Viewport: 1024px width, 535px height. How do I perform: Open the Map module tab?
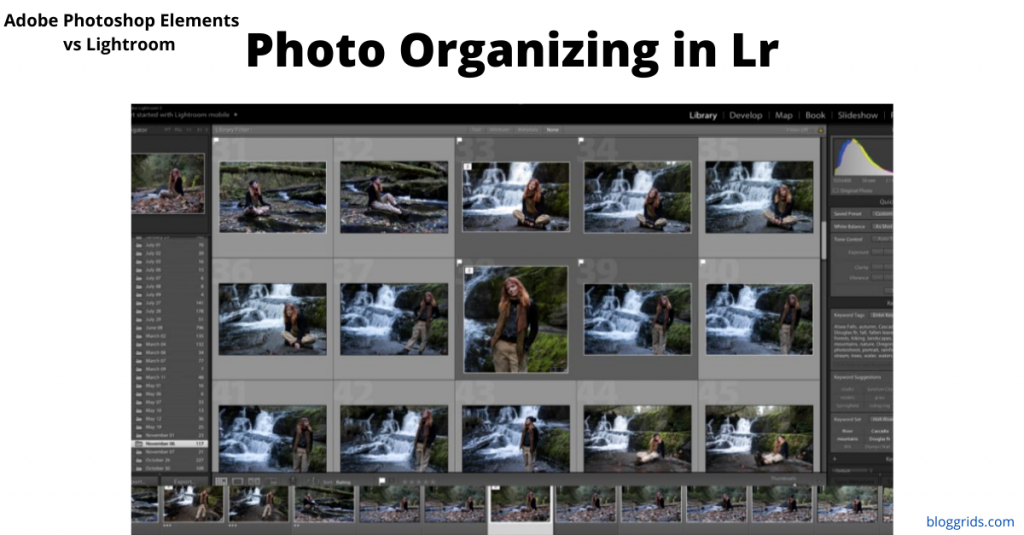pyautogui.click(x=784, y=115)
